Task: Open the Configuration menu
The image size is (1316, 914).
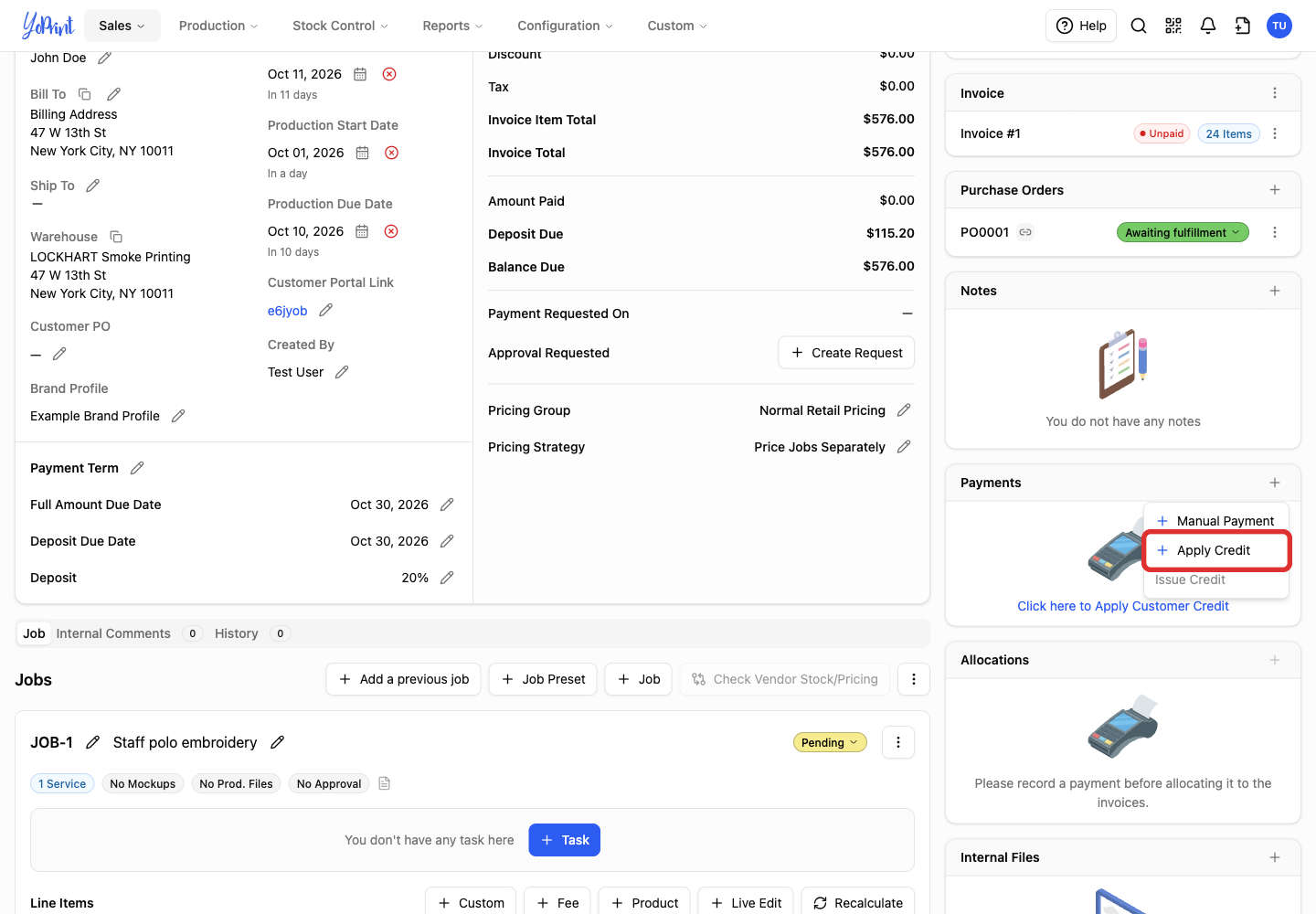Action: point(565,26)
